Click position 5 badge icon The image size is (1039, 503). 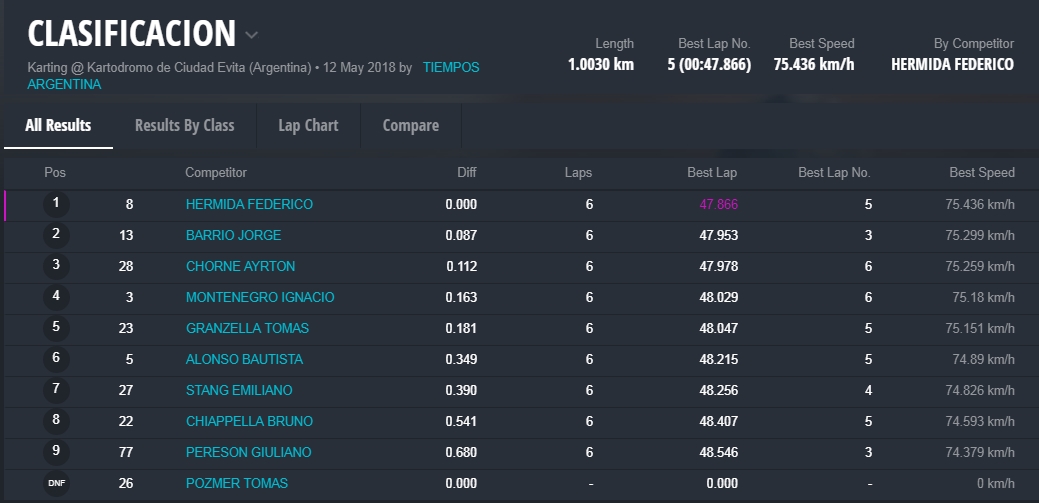pos(56,328)
